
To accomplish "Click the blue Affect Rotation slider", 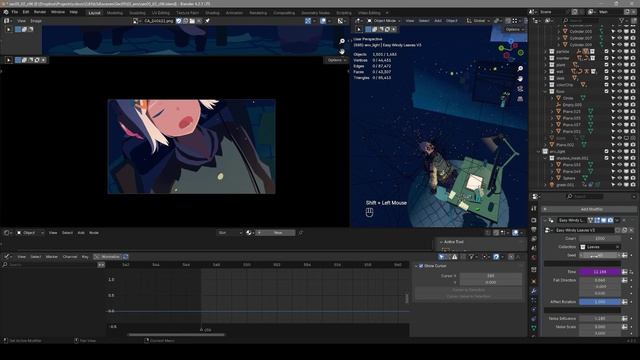I will pos(600,302).
